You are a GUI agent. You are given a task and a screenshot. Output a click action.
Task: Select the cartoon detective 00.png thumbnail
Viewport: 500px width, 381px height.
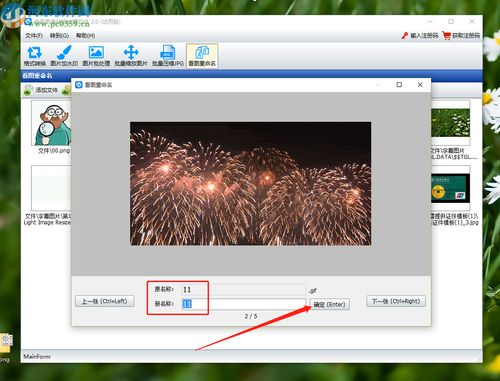pyautogui.click(x=52, y=123)
